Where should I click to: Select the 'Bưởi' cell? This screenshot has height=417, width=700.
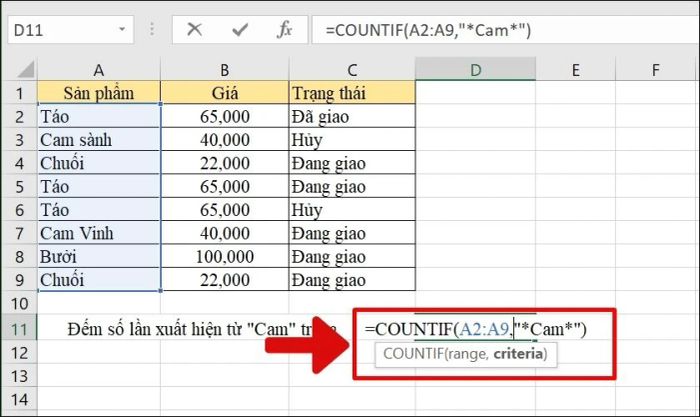pyautogui.click(x=99, y=257)
